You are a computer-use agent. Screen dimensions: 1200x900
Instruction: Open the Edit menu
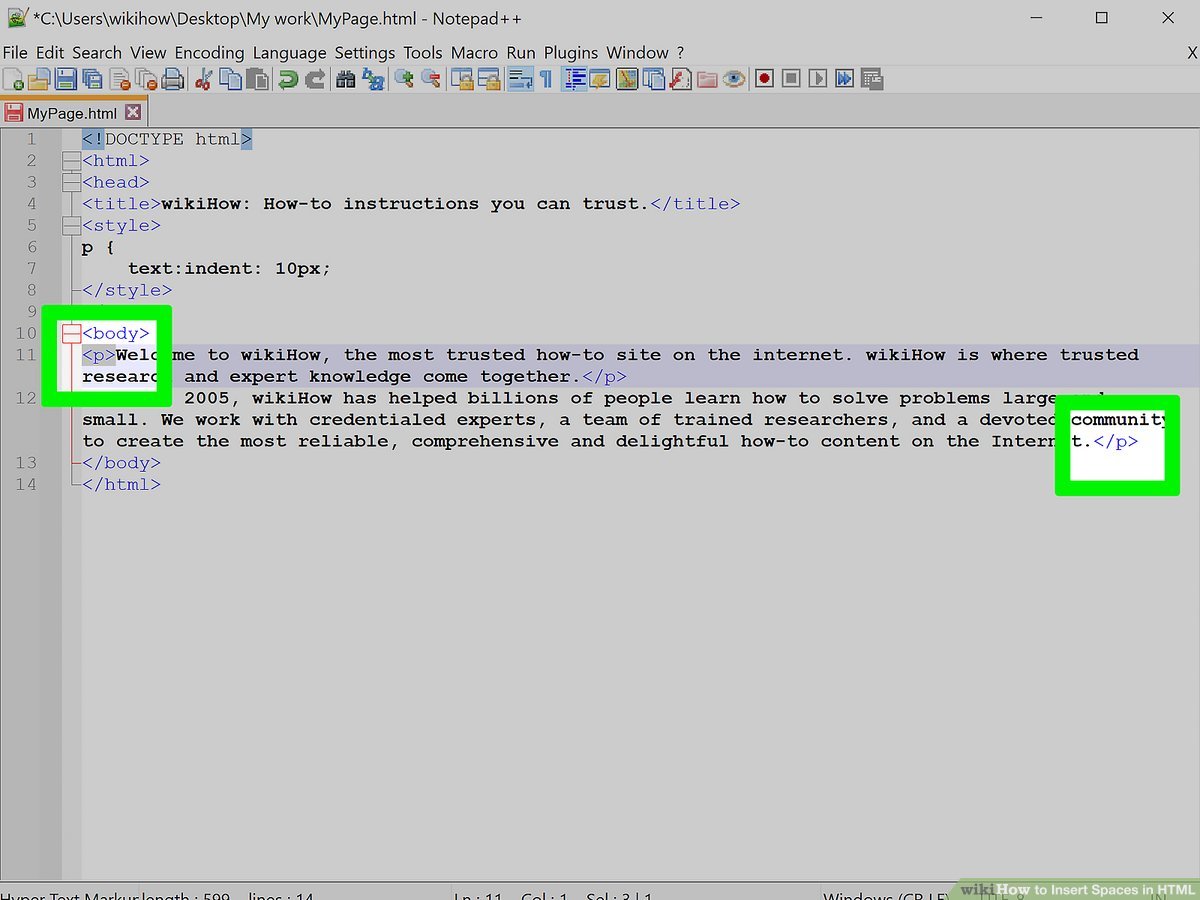click(x=50, y=53)
